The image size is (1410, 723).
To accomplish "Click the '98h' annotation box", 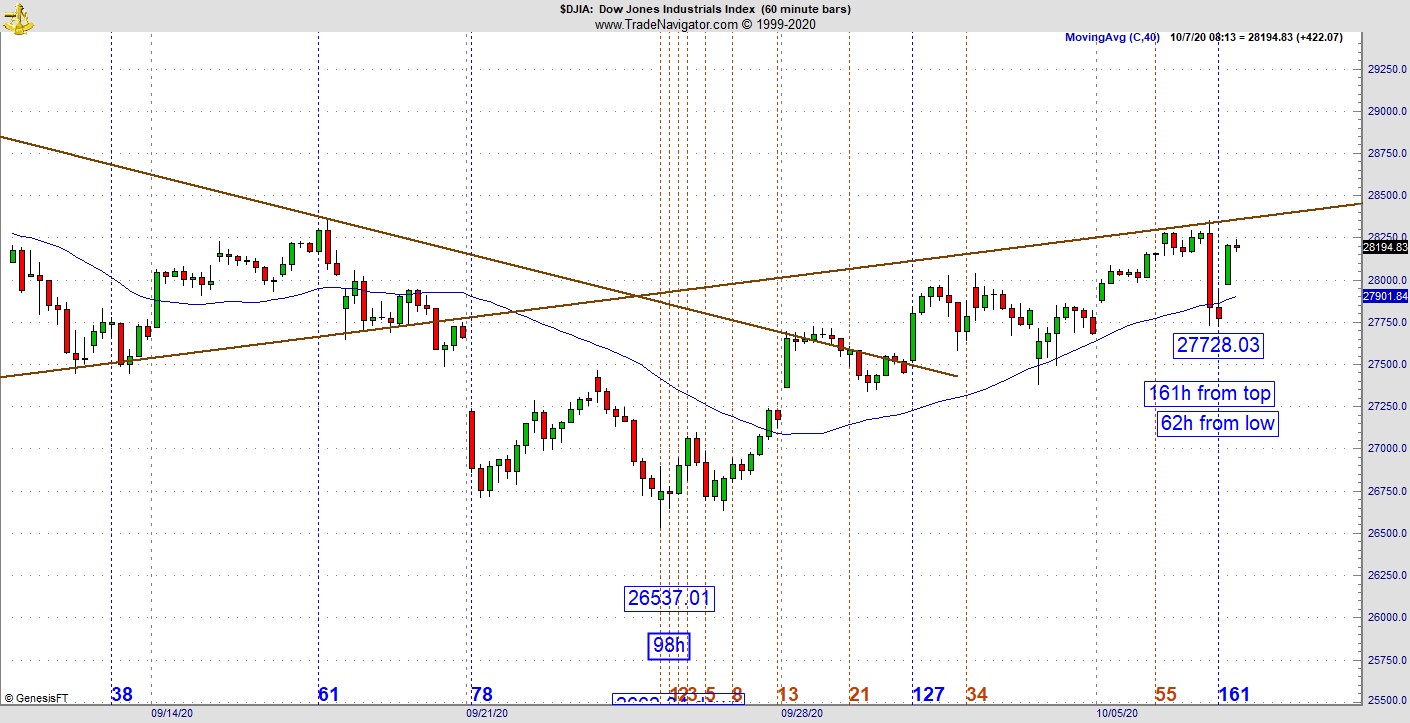I will [x=670, y=646].
